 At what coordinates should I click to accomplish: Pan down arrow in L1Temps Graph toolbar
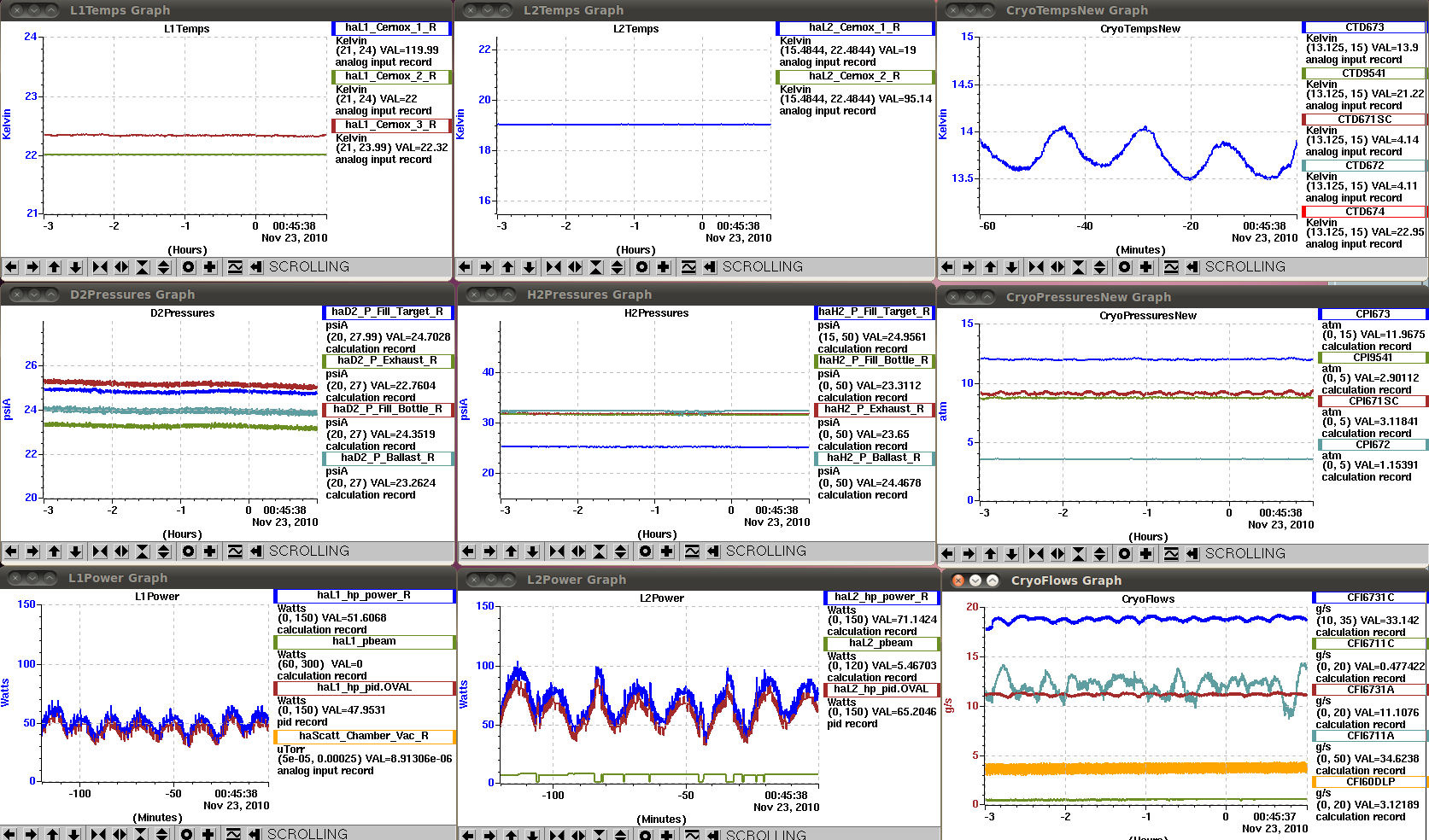[75, 267]
